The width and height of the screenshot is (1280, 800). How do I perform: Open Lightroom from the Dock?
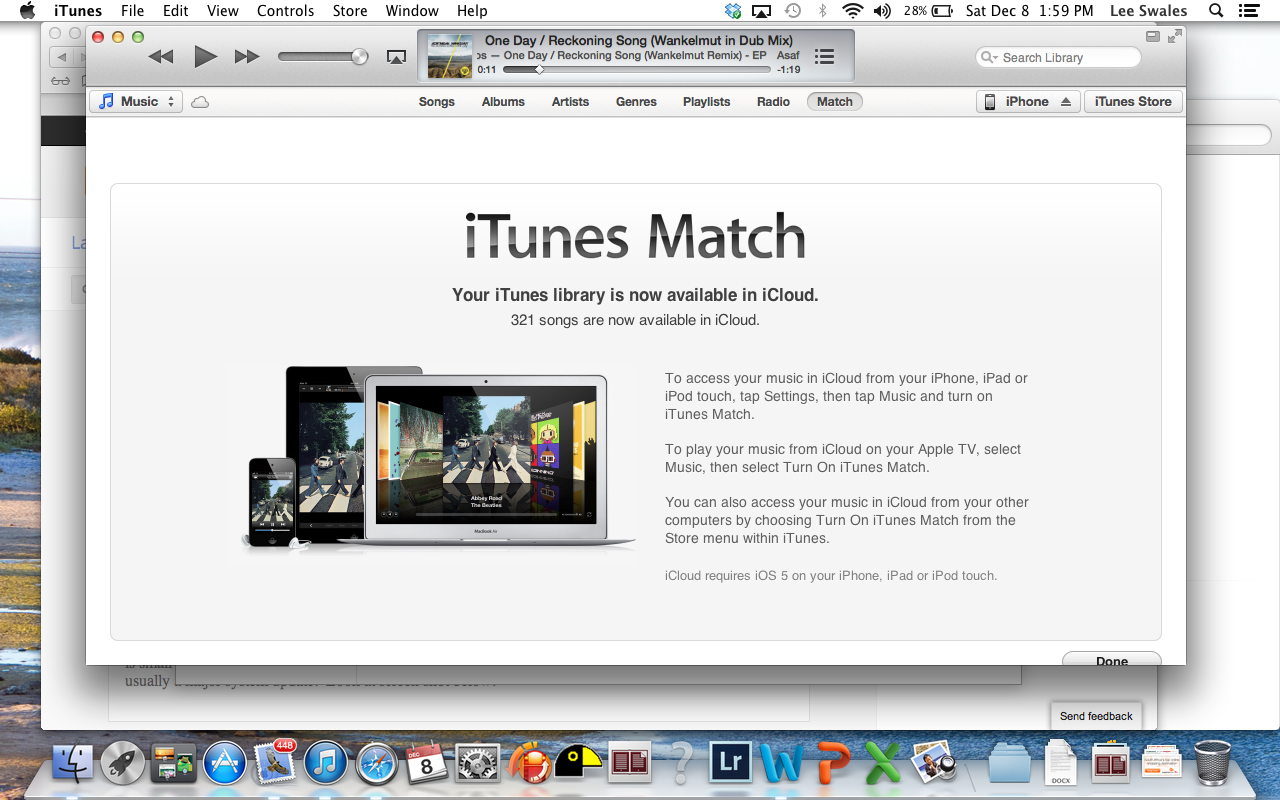coord(730,764)
